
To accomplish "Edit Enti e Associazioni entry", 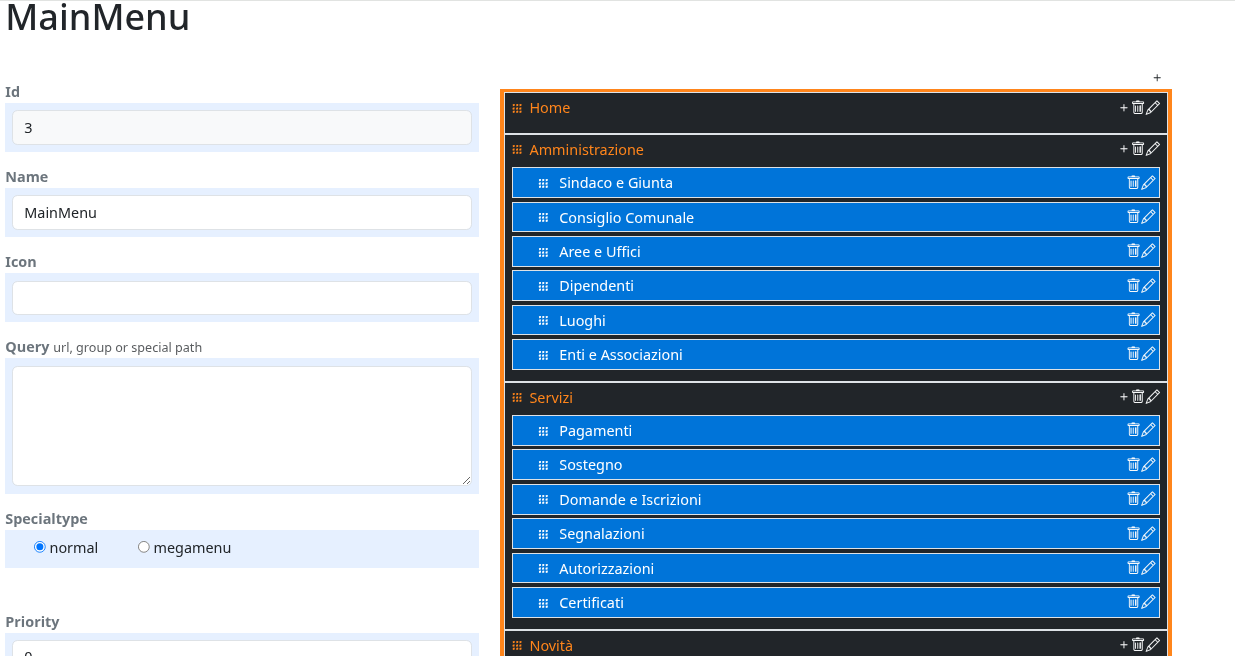I will pos(1149,353).
